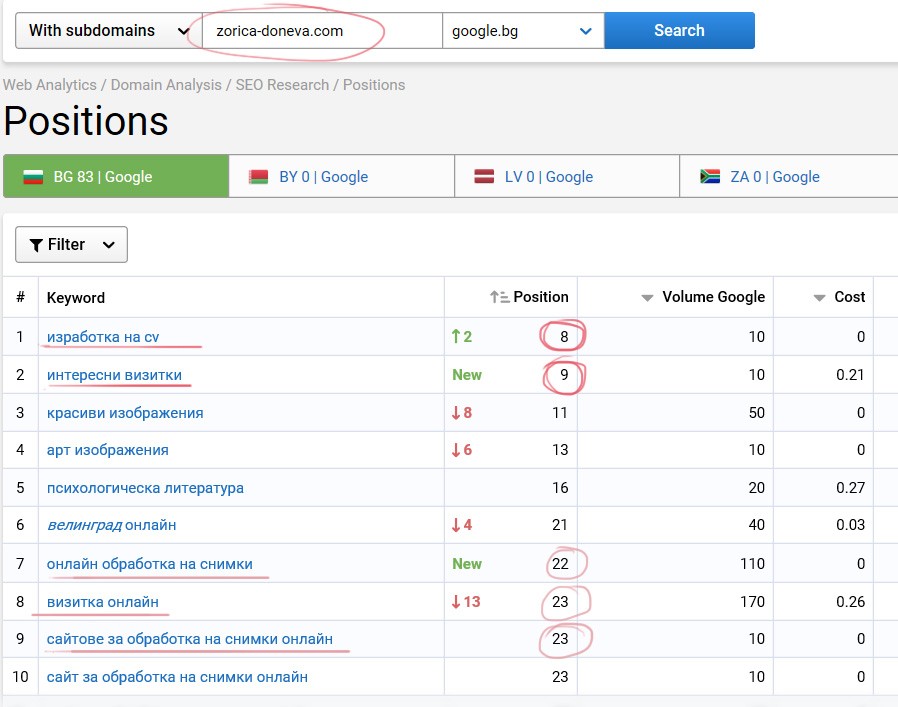
Task: Click the Bulgarian flag icon
Action: pyautogui.click(x=33, y=176)
